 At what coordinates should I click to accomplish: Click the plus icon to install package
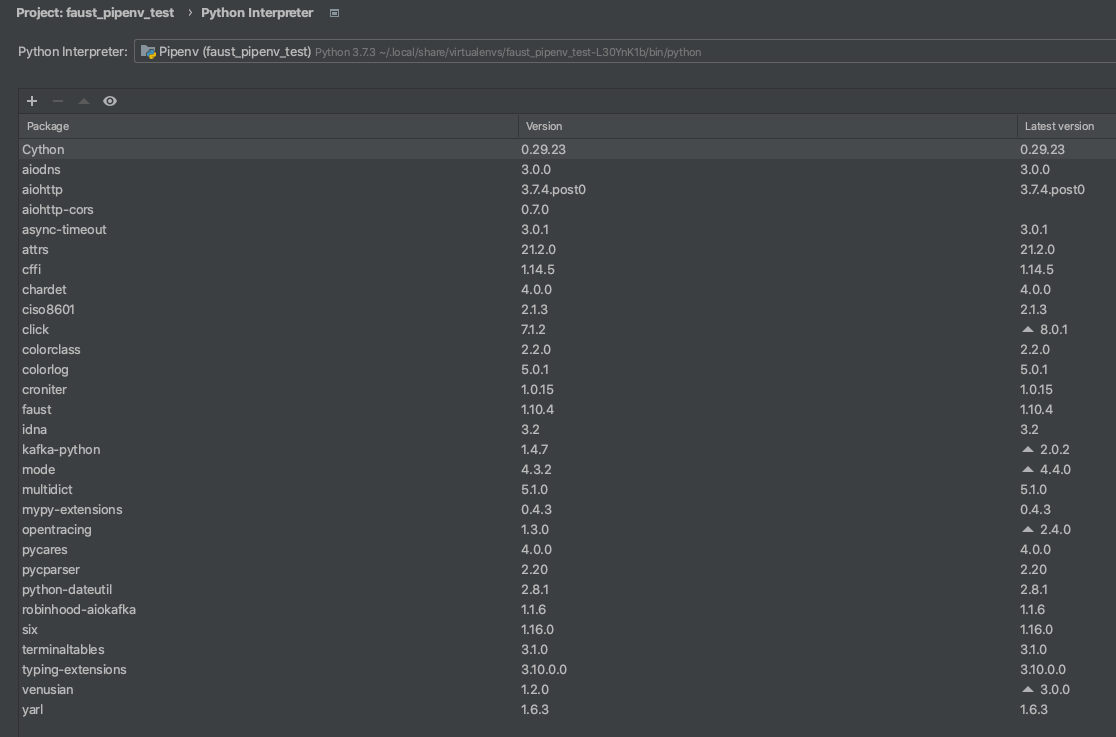(x=32, y=101)
